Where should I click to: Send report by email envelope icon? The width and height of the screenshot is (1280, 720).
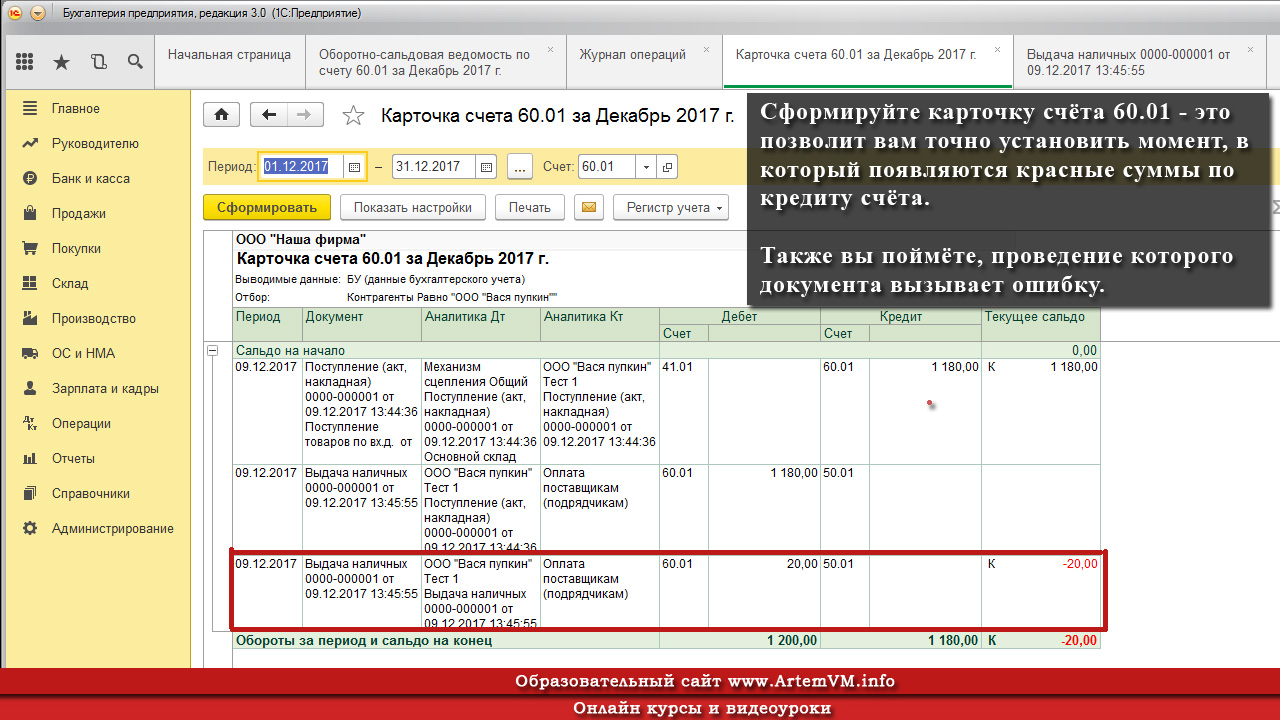point(589,207)
